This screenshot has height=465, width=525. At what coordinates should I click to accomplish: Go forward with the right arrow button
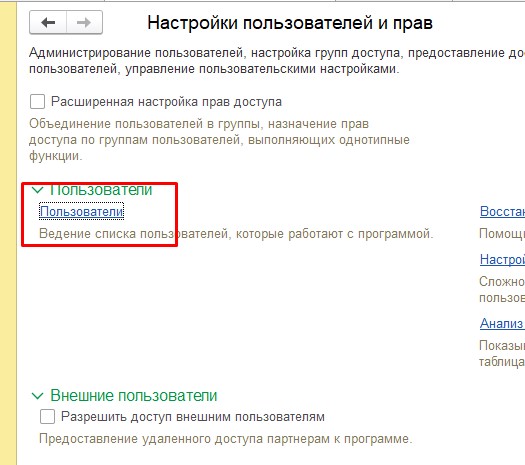84,22
